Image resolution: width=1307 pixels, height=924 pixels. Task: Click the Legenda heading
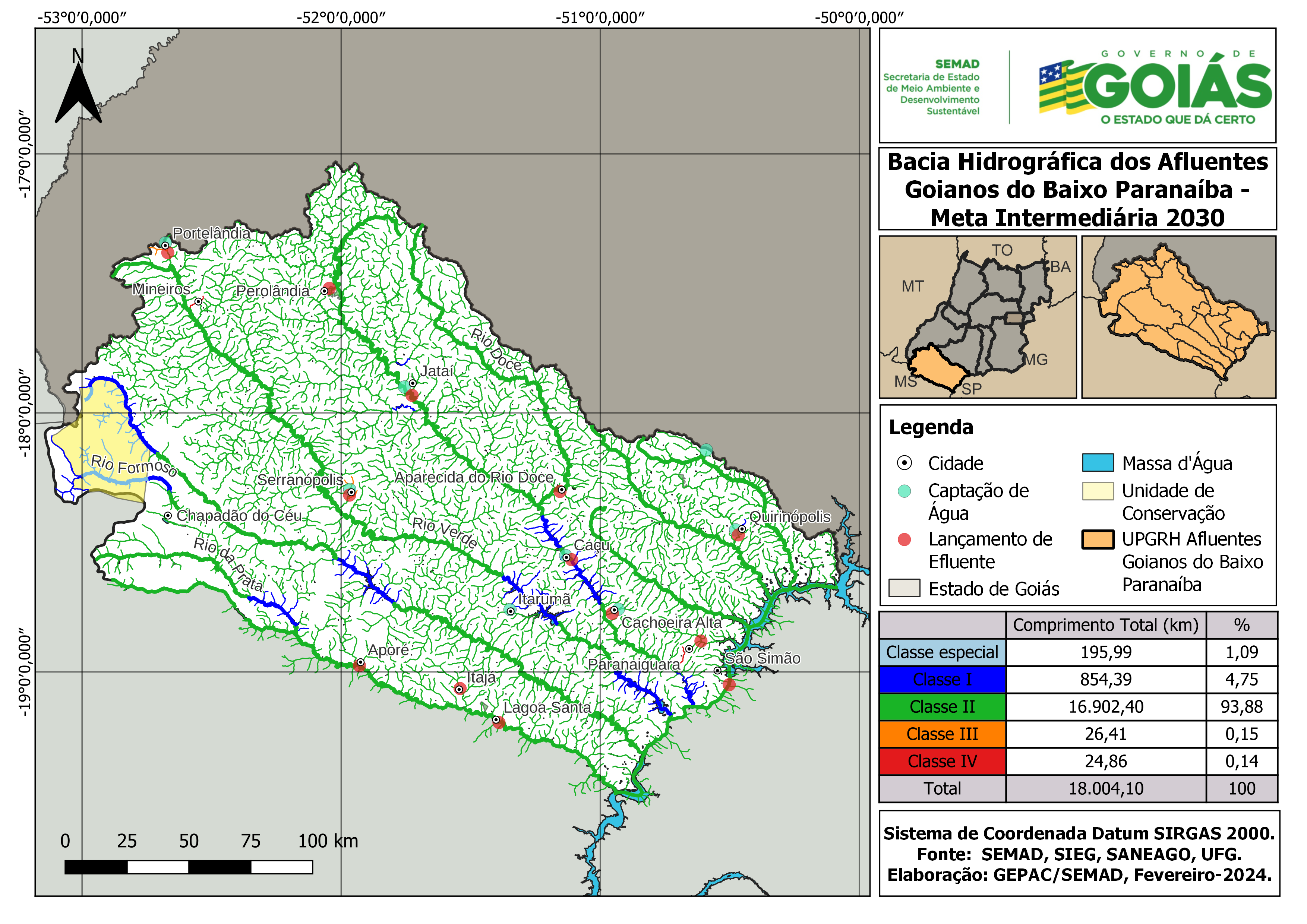click(931, 427)
